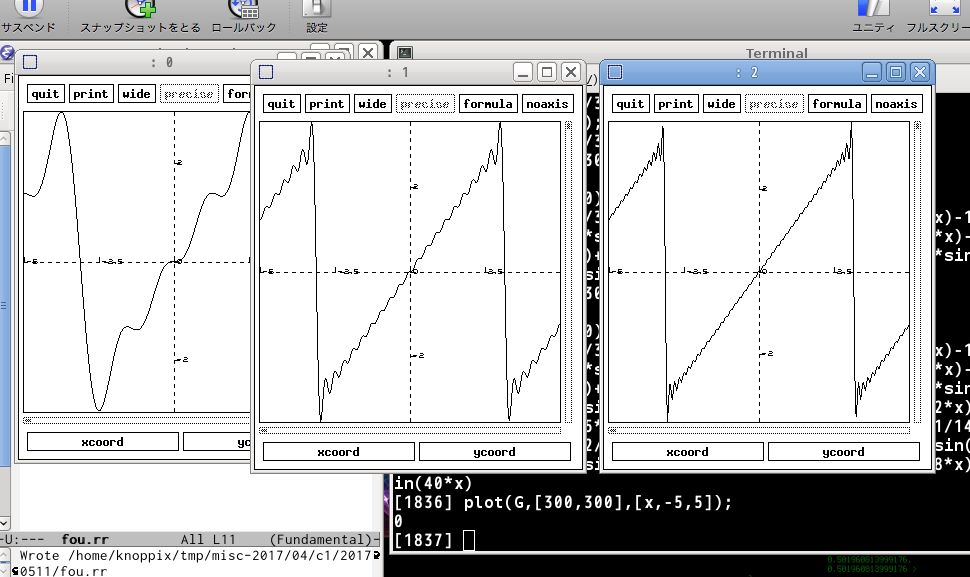This screenshot has width=970, height=577.
Task: Click fou.rr buffer name in mode line
Action: (85, 539)
